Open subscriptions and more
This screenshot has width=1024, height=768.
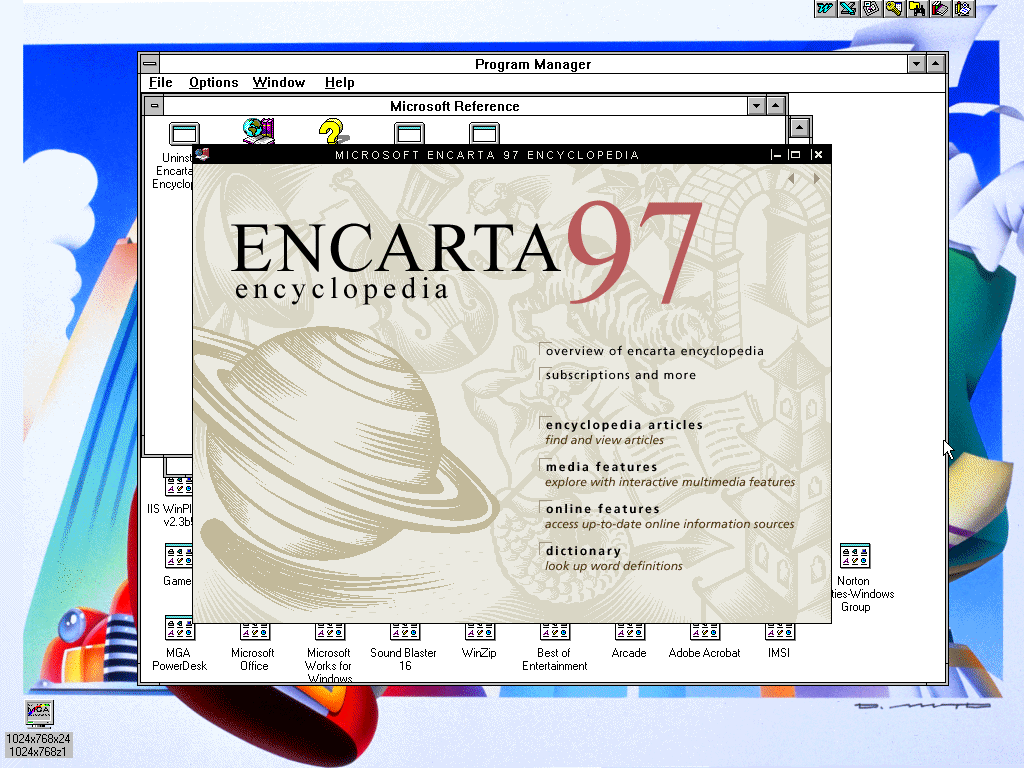point(620,375)
